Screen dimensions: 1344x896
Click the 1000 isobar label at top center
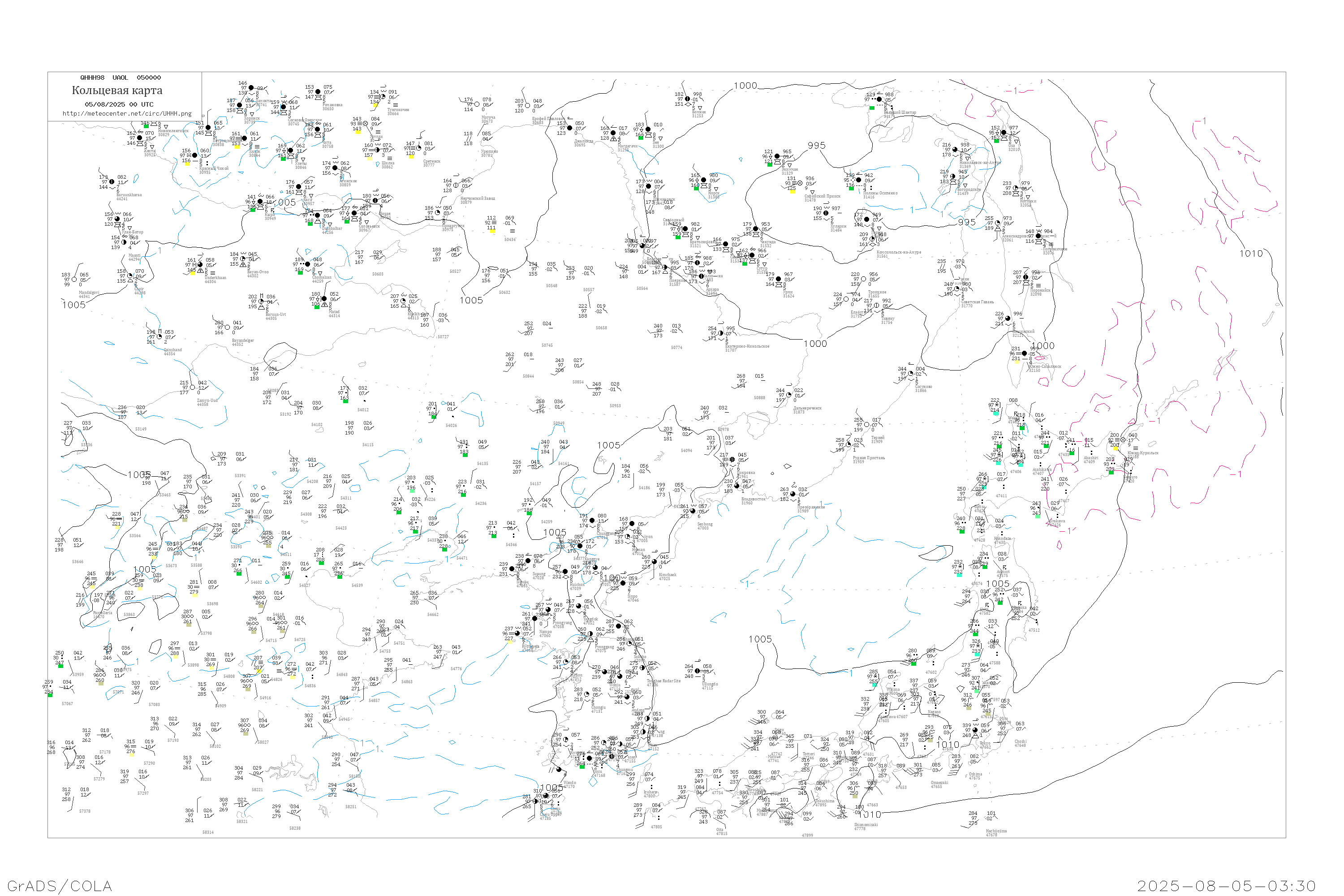[x=745, y=86]
